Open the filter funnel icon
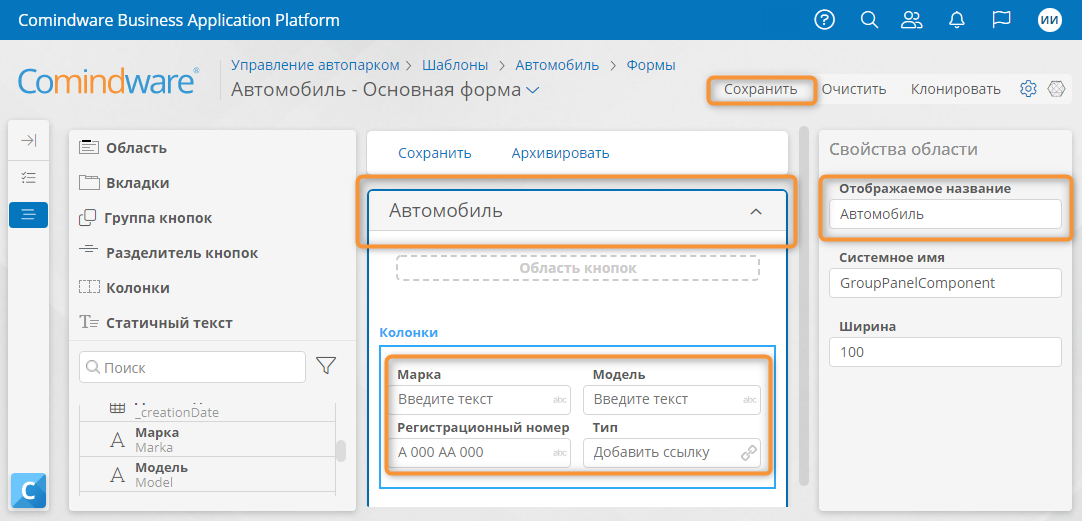Screen dimensions: 1082x521 click(326, 366)
